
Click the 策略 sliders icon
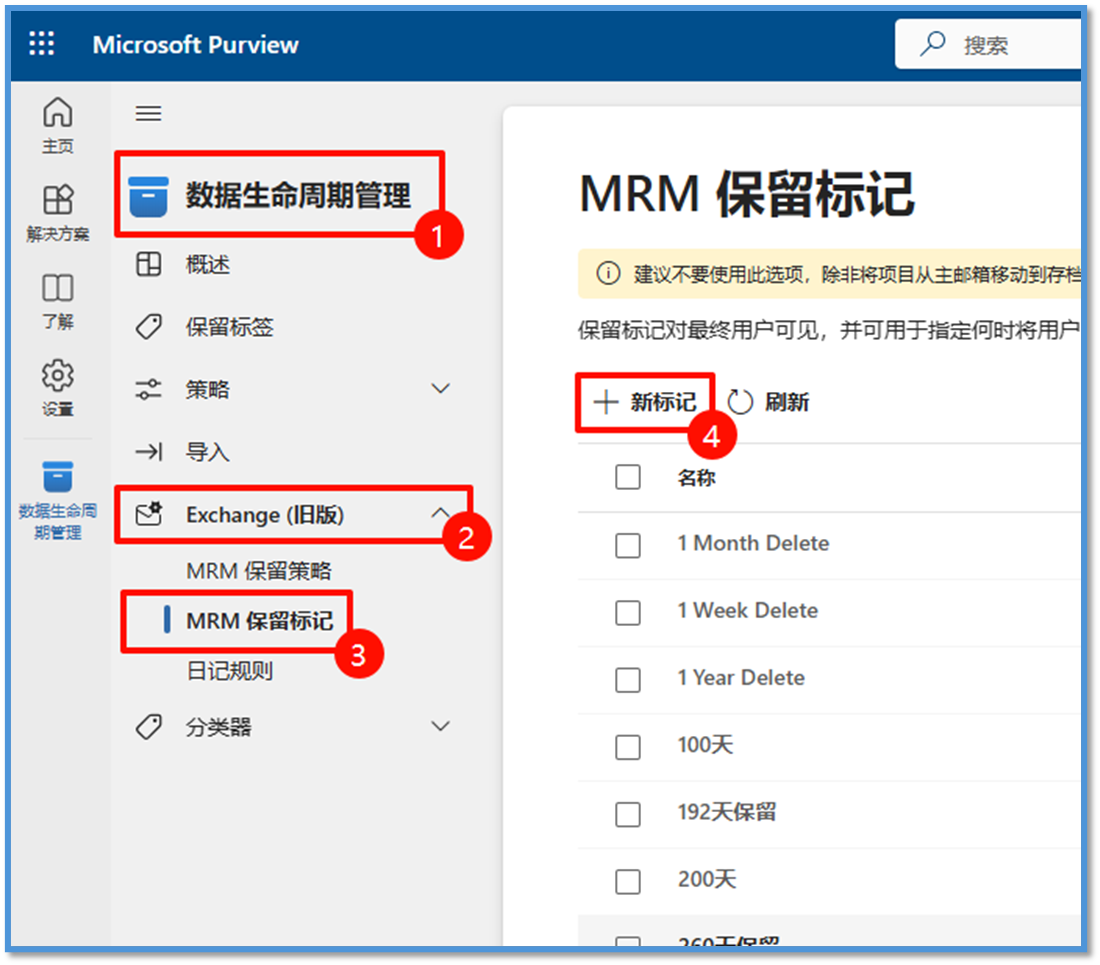[149, 389]
